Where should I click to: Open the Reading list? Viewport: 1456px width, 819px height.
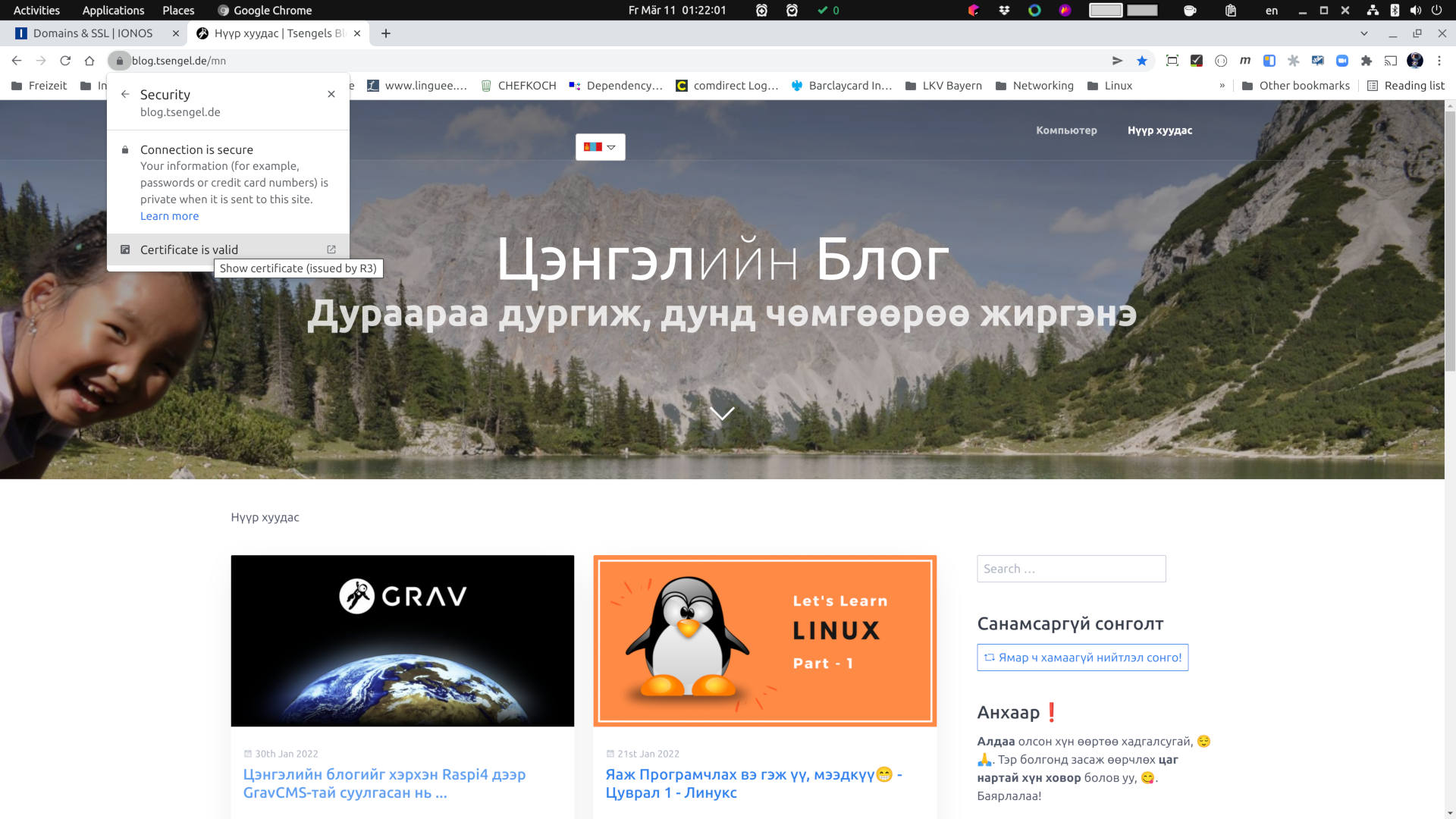click(x=1406, y=86)
